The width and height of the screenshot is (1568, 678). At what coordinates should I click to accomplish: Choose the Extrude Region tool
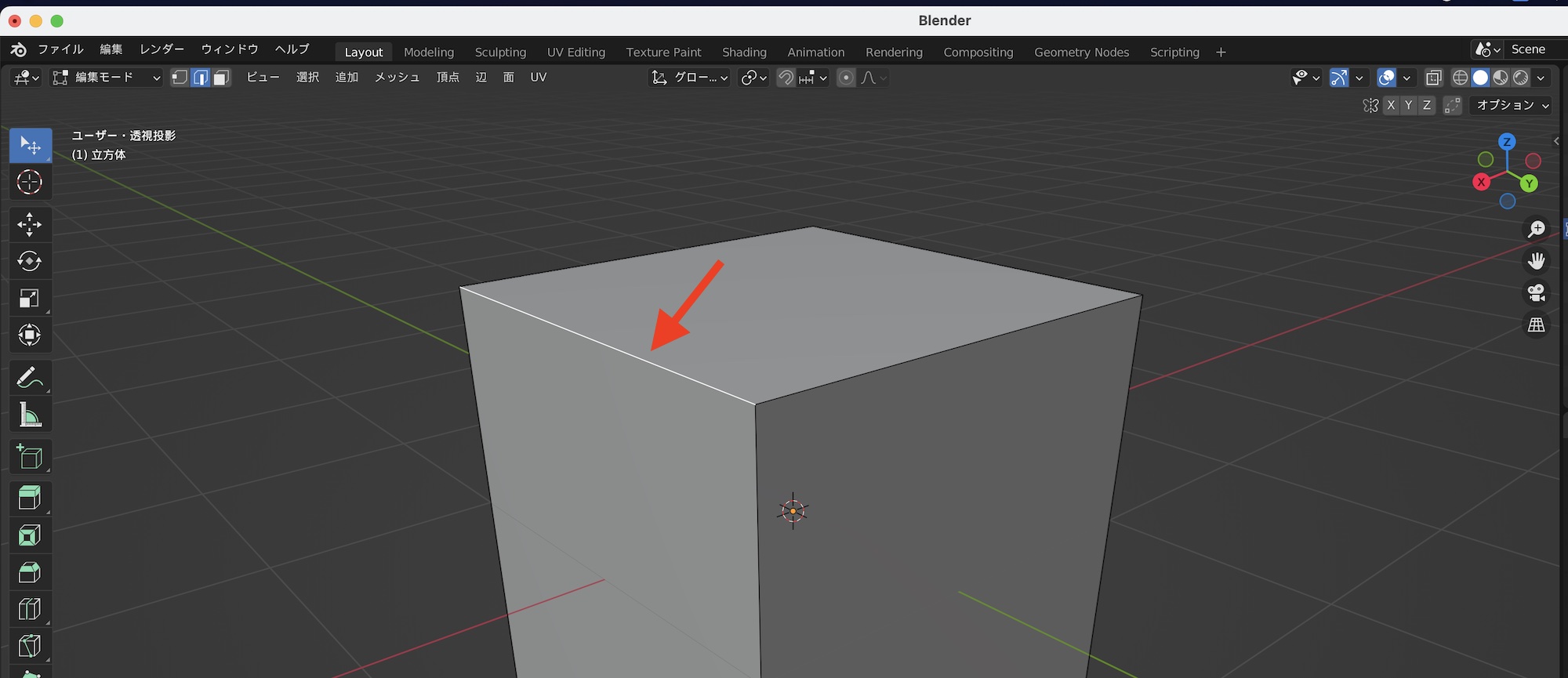[30, 498]
